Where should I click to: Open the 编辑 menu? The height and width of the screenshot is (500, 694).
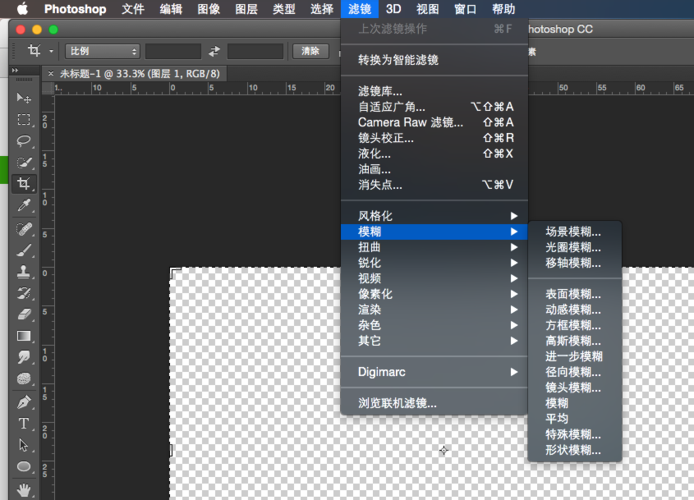pyautogui.click(x=171, y=9)
